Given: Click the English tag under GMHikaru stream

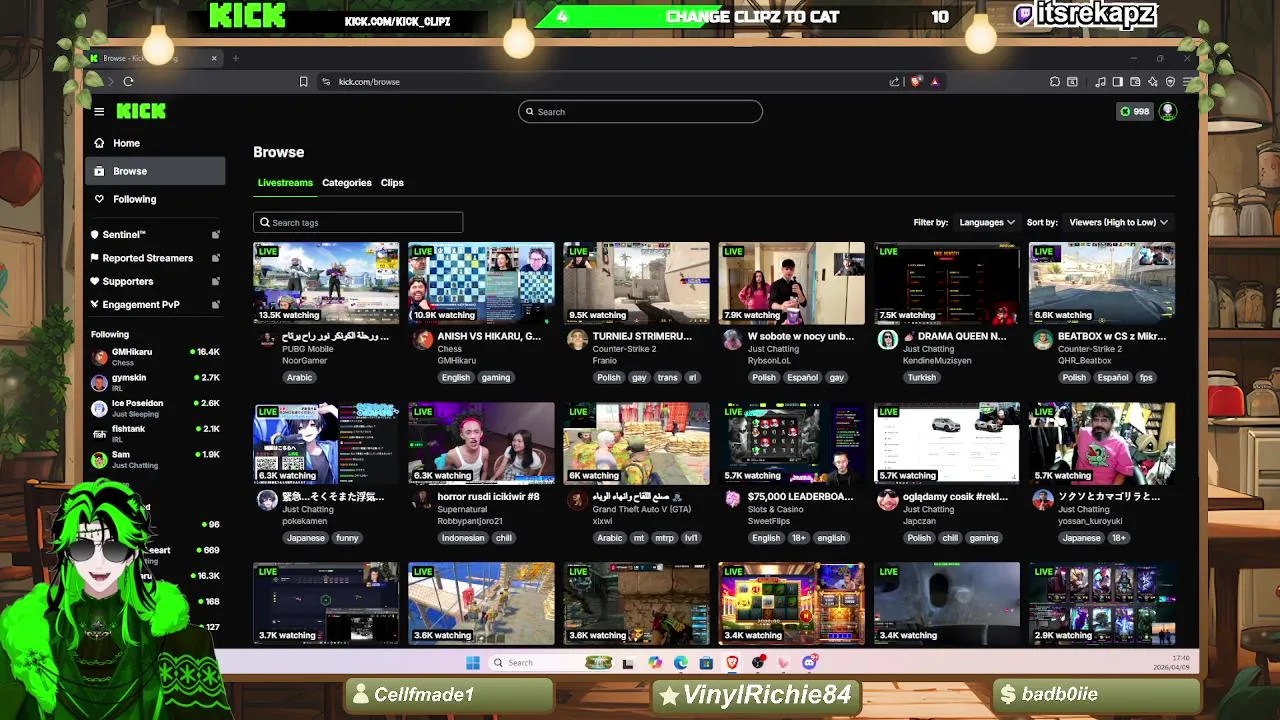Looking at the screenshot, I should (456, 378).
